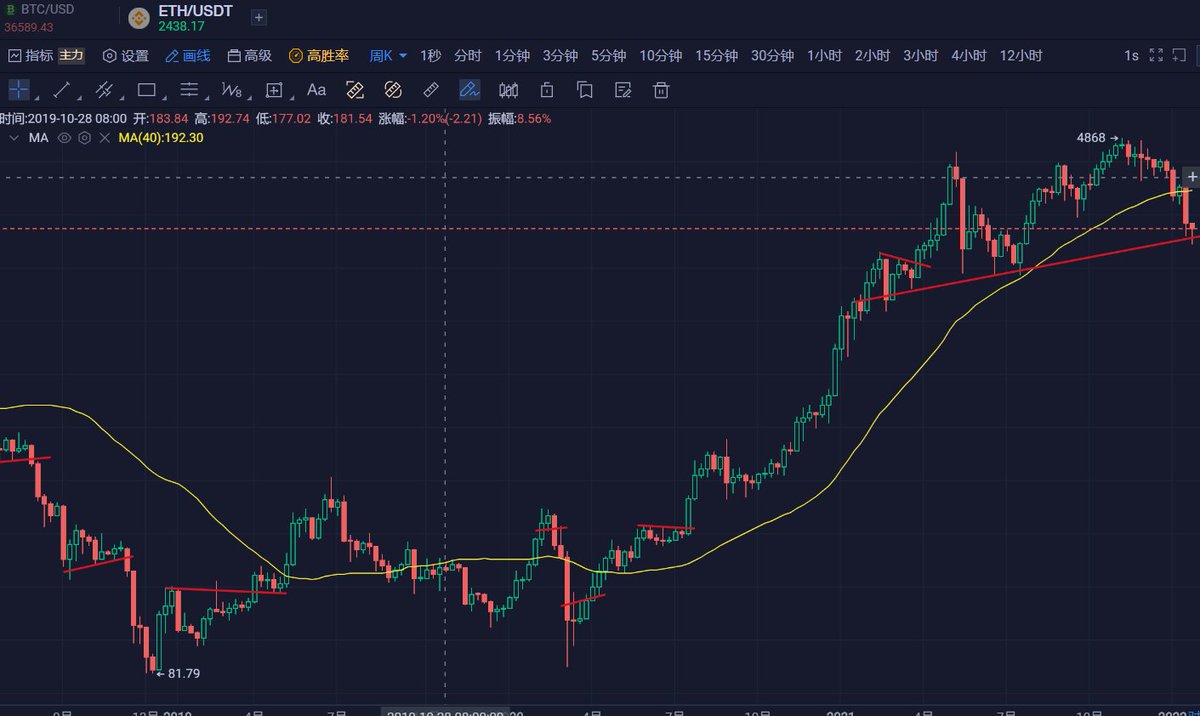This screenshot has height=716, width=1200.
Task: Select the trend line drawing tool
Action: (61, 90)
